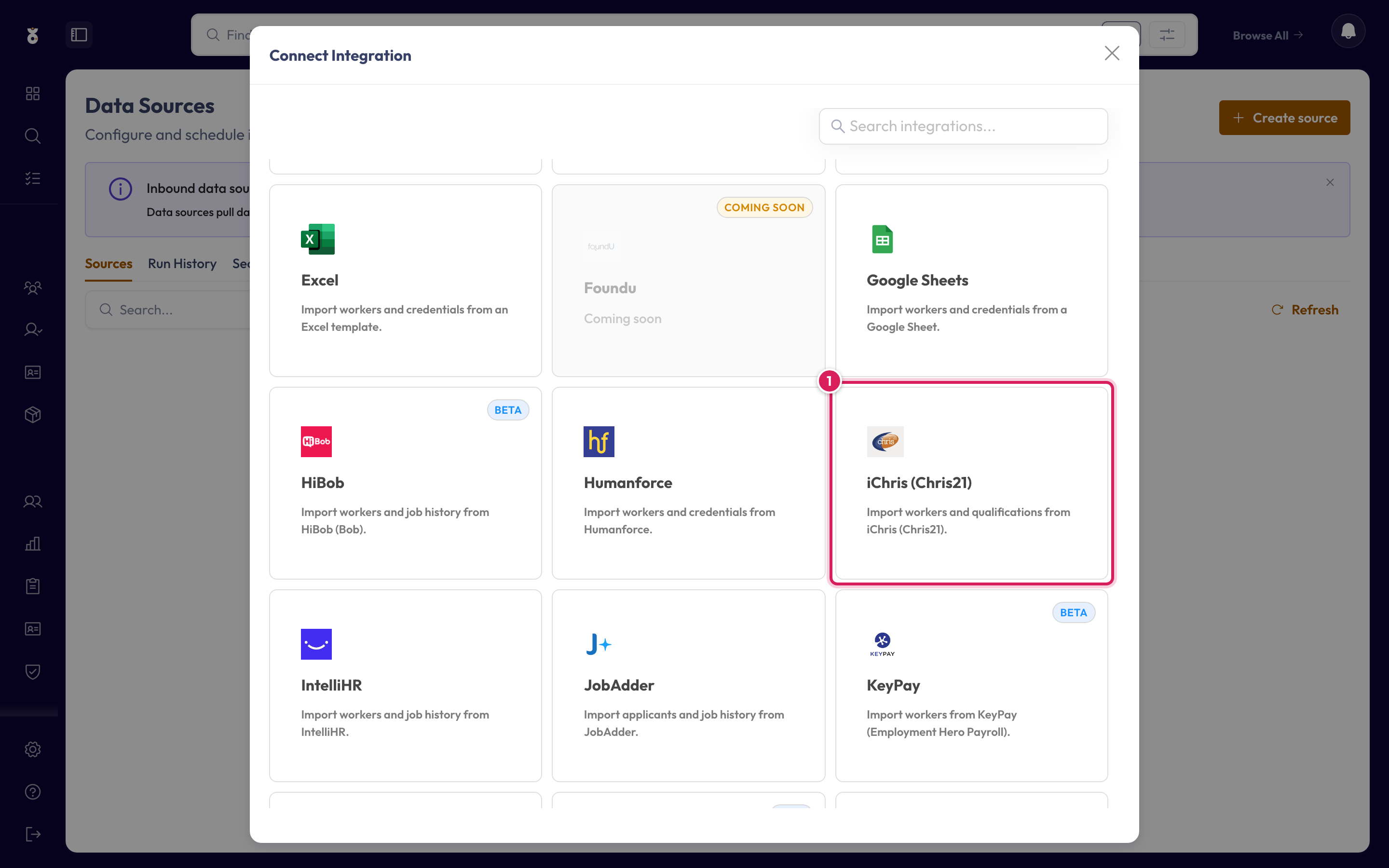Click the JobAdder J+ logo
The width and height of the screenshot is (1389, 868).
point(599,644)
